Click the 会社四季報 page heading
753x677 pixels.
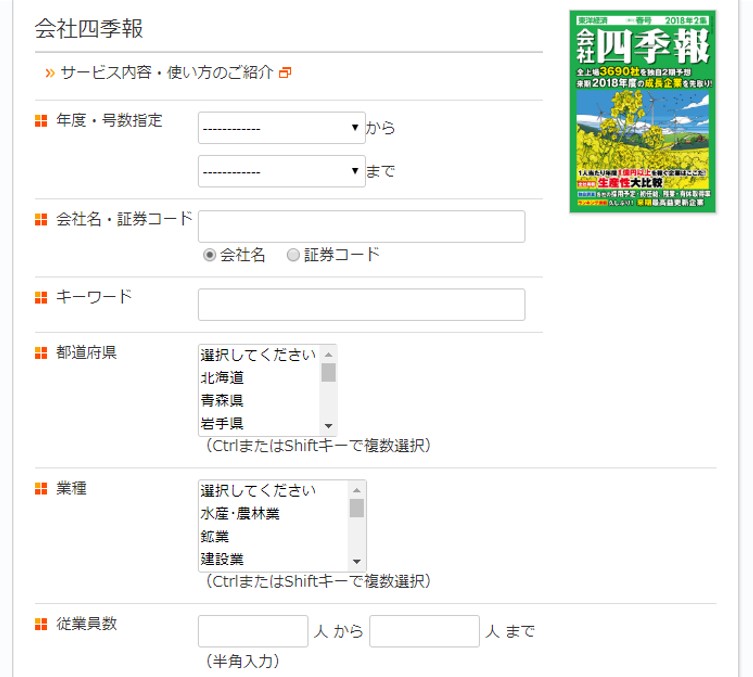click(x=89, y=29)
